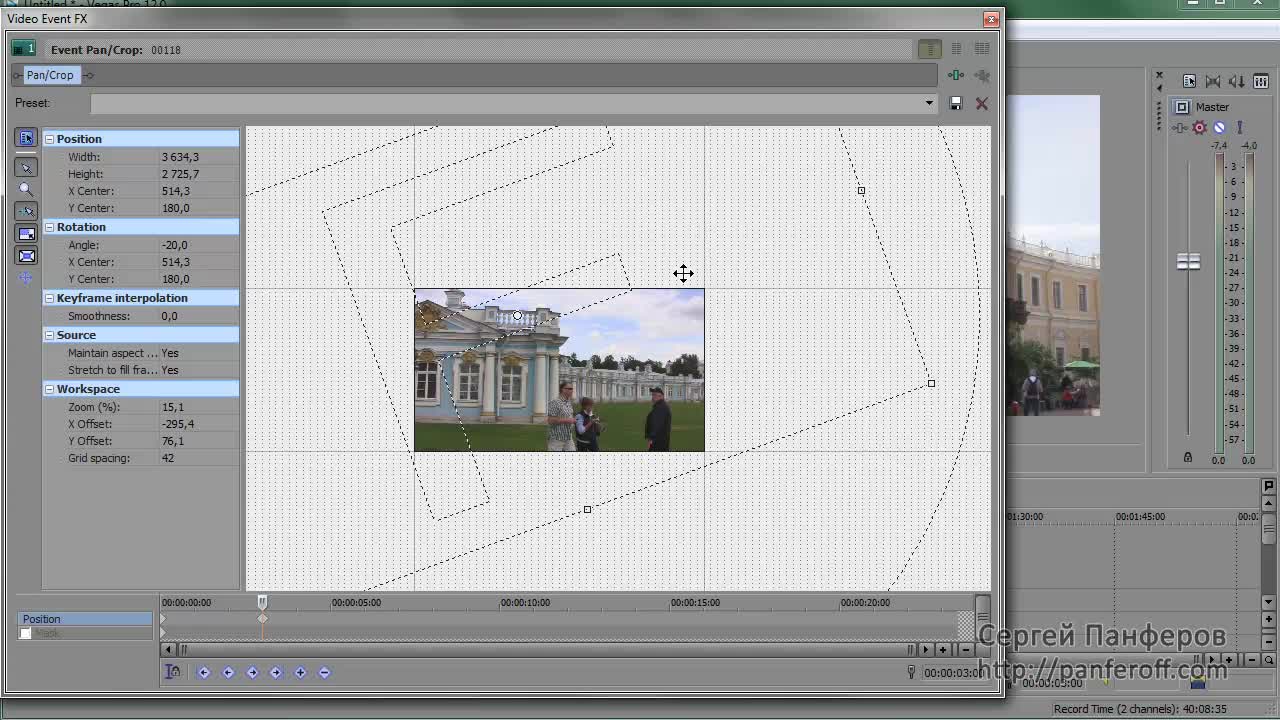Zoom out keyframe timeline minus button
This screenshot has height=720, width=1280.
[x=966, y=649]
